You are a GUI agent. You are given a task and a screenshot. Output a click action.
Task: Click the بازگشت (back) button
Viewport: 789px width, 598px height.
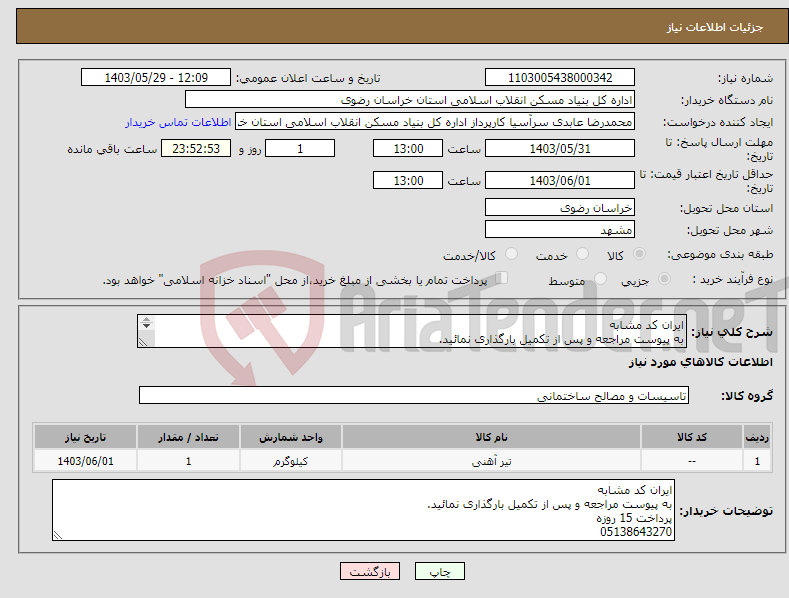click(370, 571)
